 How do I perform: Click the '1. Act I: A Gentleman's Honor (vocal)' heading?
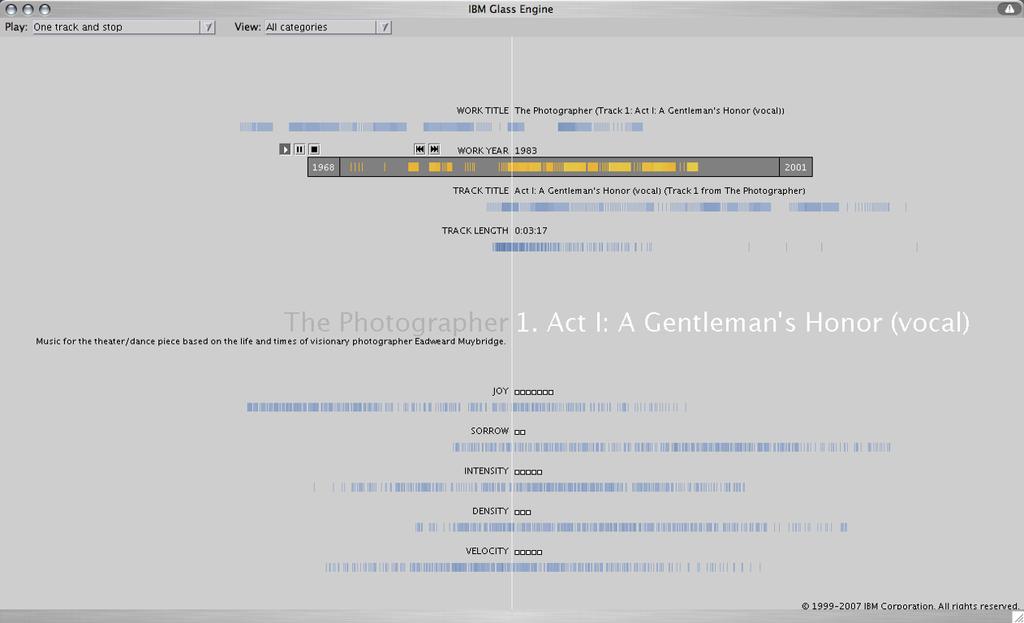tap(743, 323)
